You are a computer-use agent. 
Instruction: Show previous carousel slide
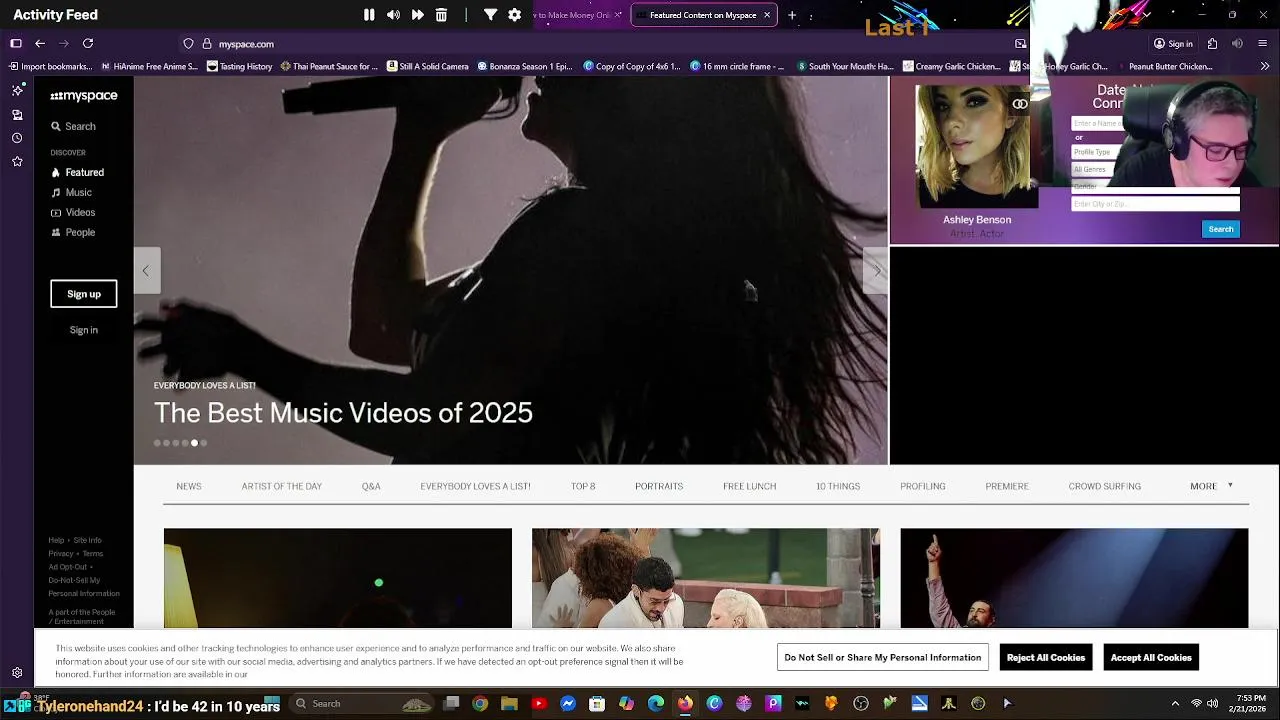[x=146, y=270]
